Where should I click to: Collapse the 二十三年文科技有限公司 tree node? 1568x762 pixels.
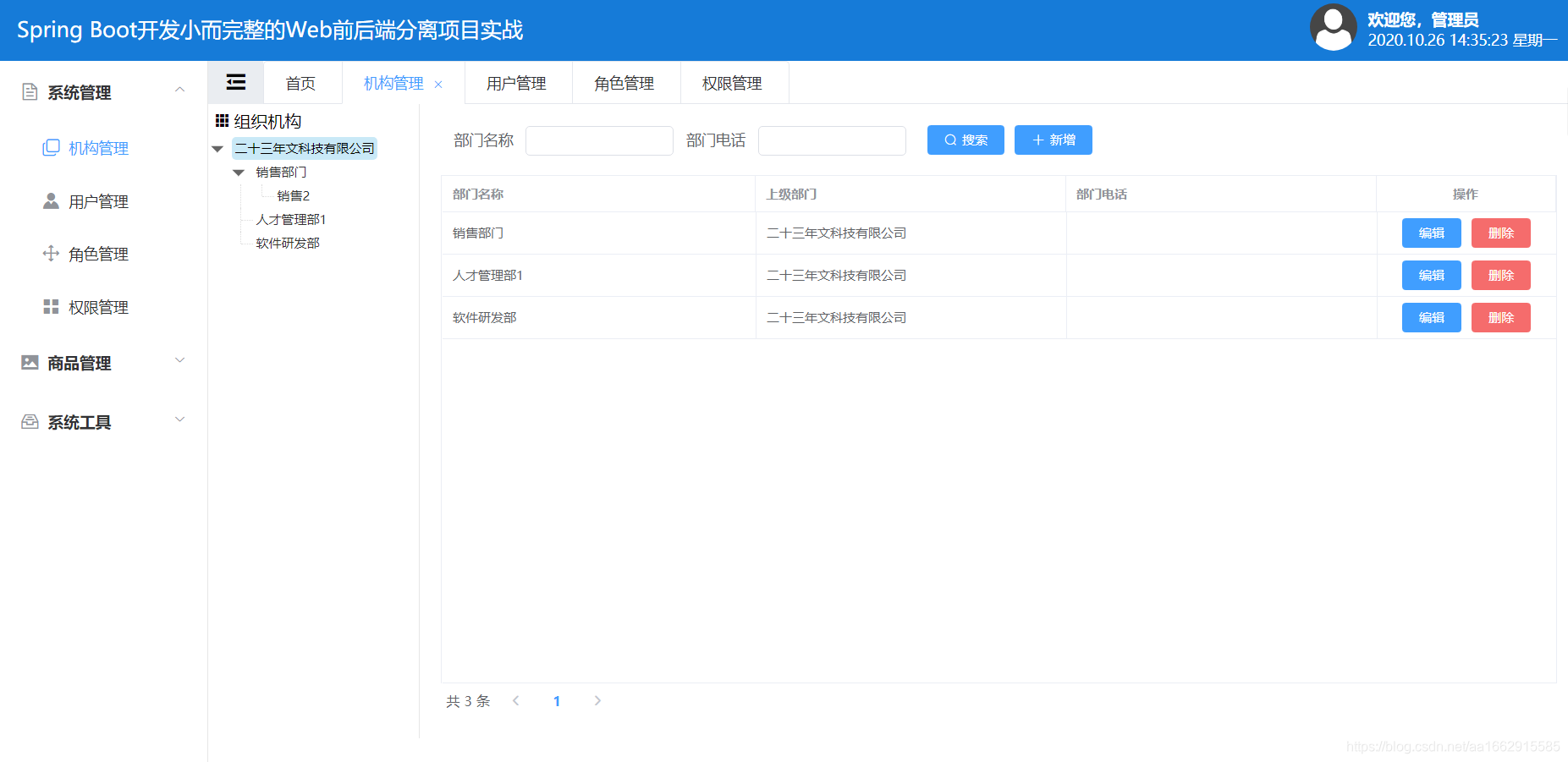pyautogui.click(x=217, y=149)
